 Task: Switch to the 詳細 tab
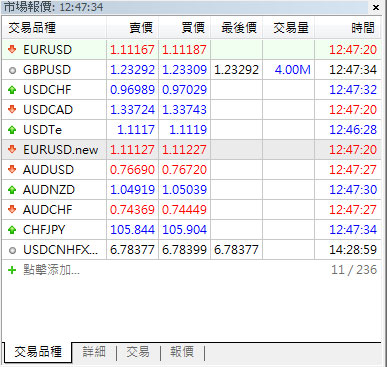(x=94, y=352)
